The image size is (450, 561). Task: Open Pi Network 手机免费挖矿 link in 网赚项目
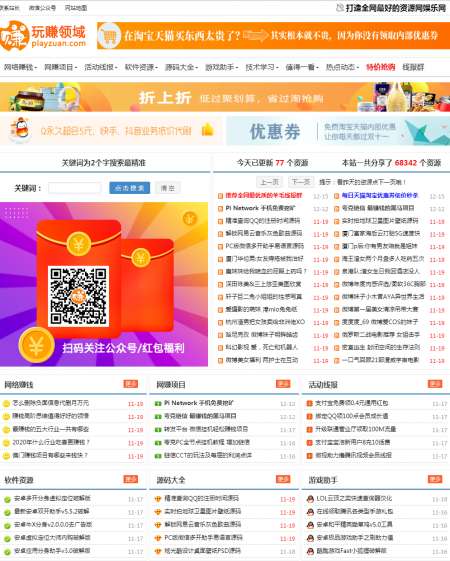pyautogui.click(x=199, y=403)
